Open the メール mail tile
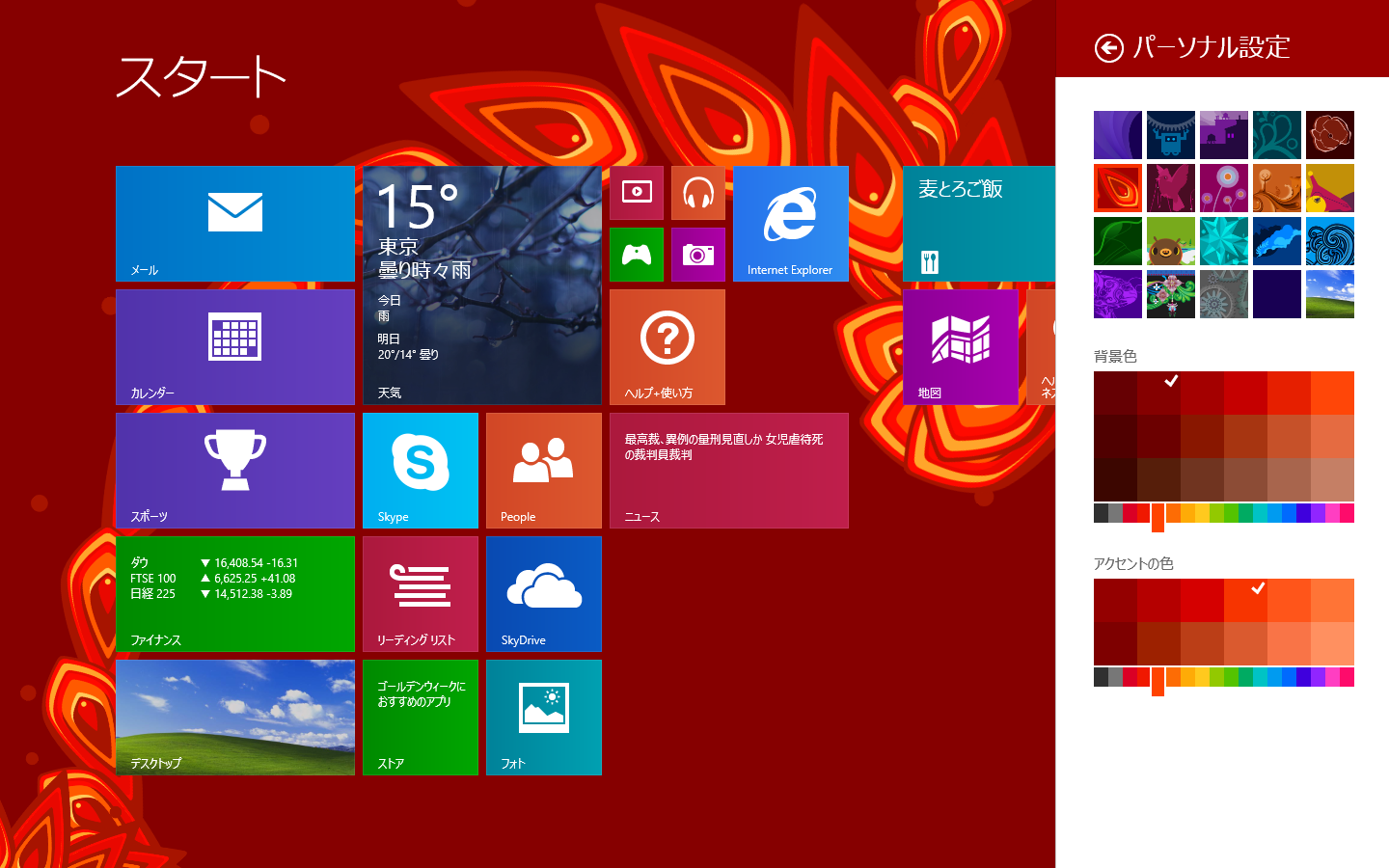 click(235, 224)
